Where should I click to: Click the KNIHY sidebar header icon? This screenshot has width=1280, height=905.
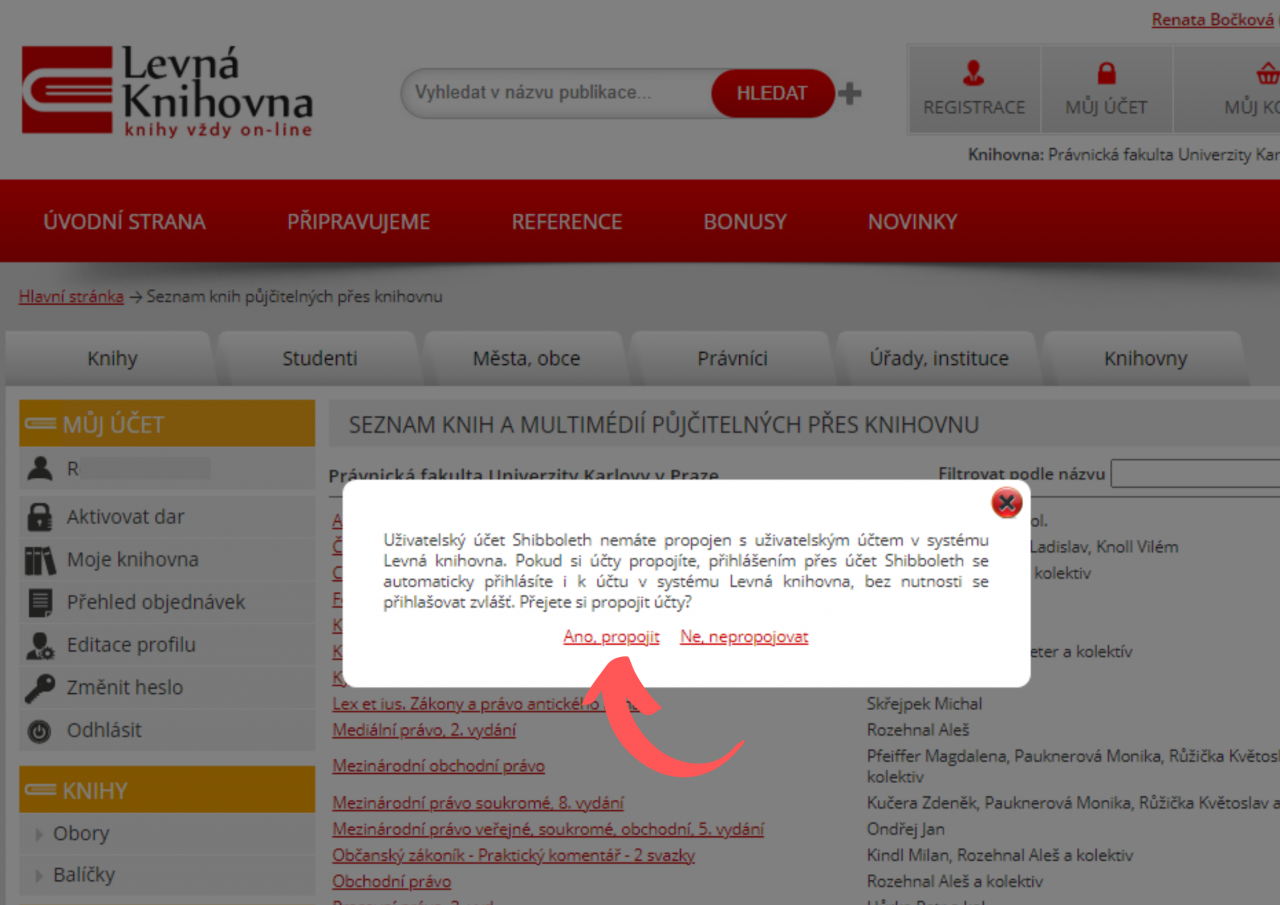[x=41, y=790]
